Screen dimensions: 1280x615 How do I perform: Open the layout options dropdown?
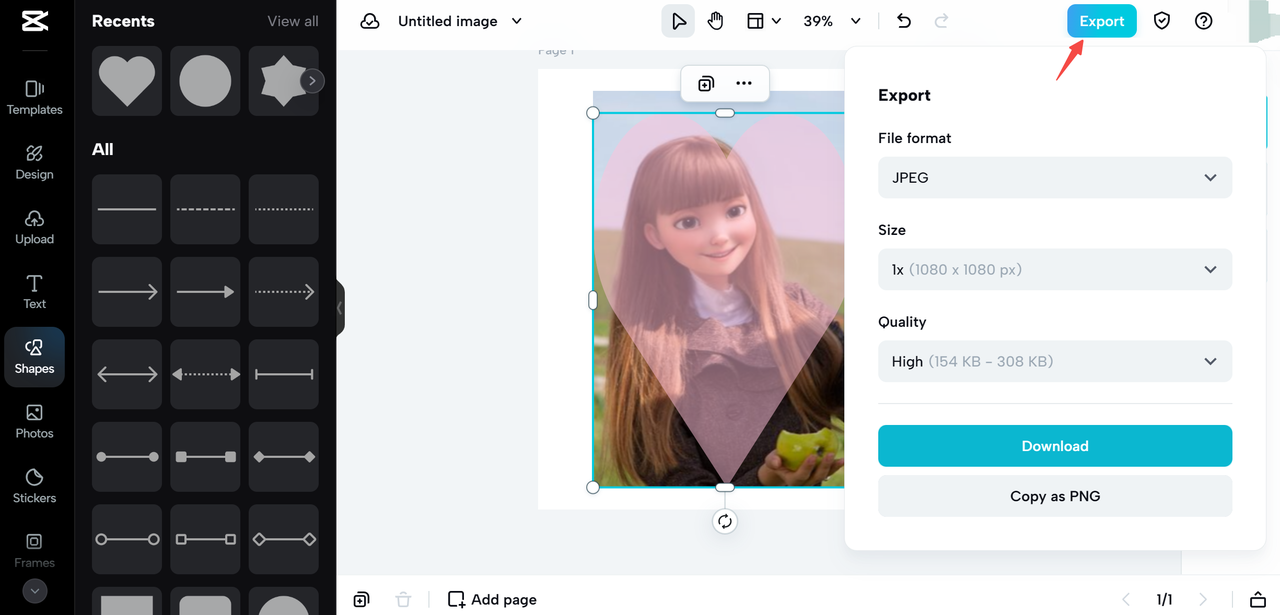tap(765, 21)
